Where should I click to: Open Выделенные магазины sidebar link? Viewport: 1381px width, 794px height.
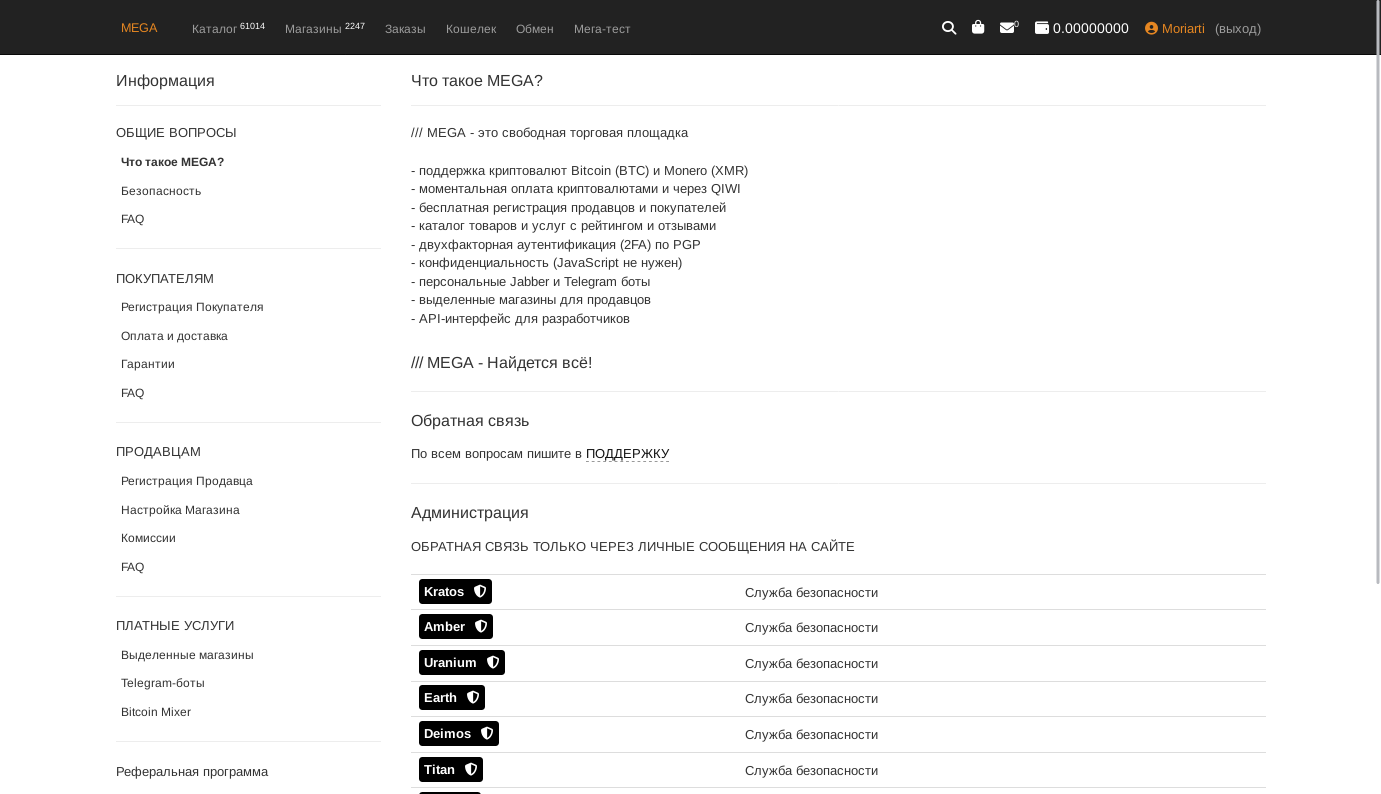[187, 655]
